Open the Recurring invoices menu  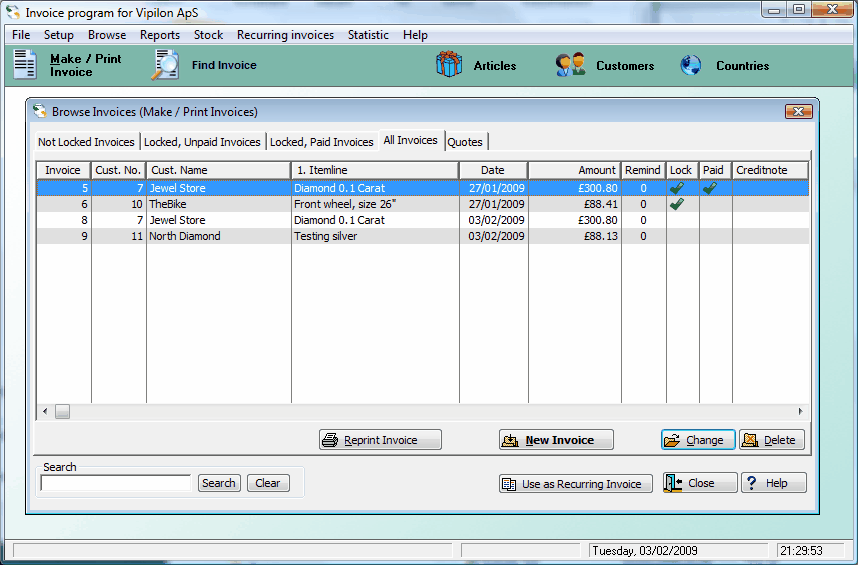pyautogui.click(x=285, y=35)
